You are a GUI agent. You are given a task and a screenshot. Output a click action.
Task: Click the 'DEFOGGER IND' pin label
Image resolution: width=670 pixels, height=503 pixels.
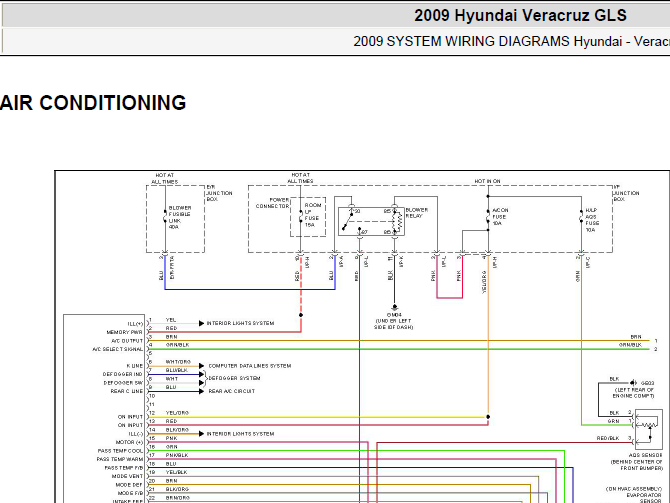pos(123,374)
